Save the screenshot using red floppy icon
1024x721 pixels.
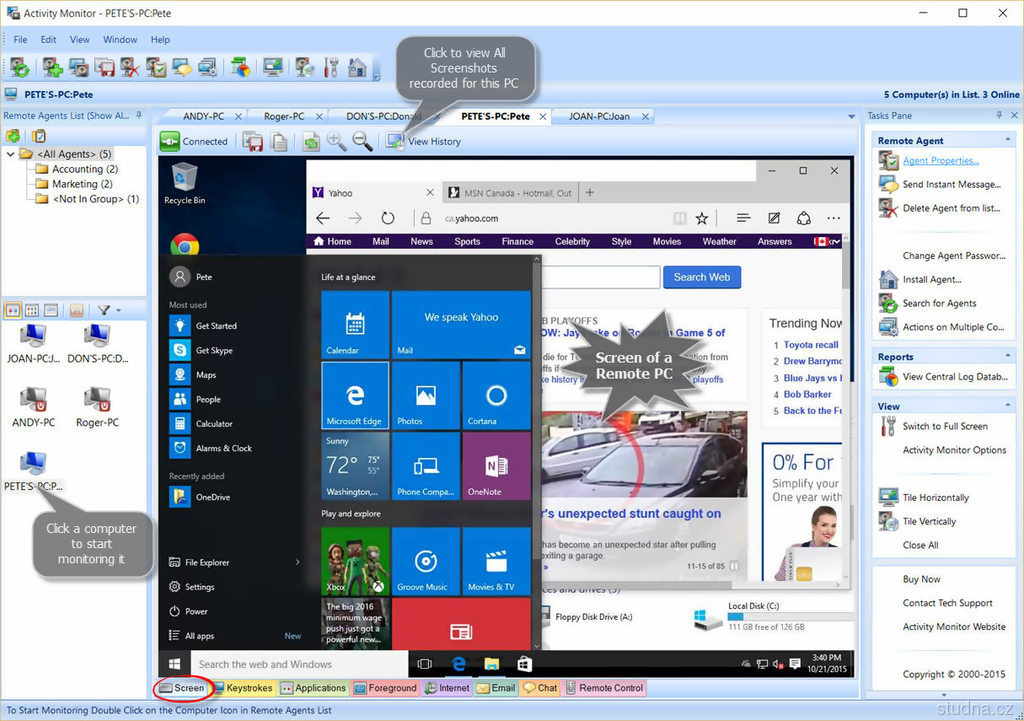point(253,141)
